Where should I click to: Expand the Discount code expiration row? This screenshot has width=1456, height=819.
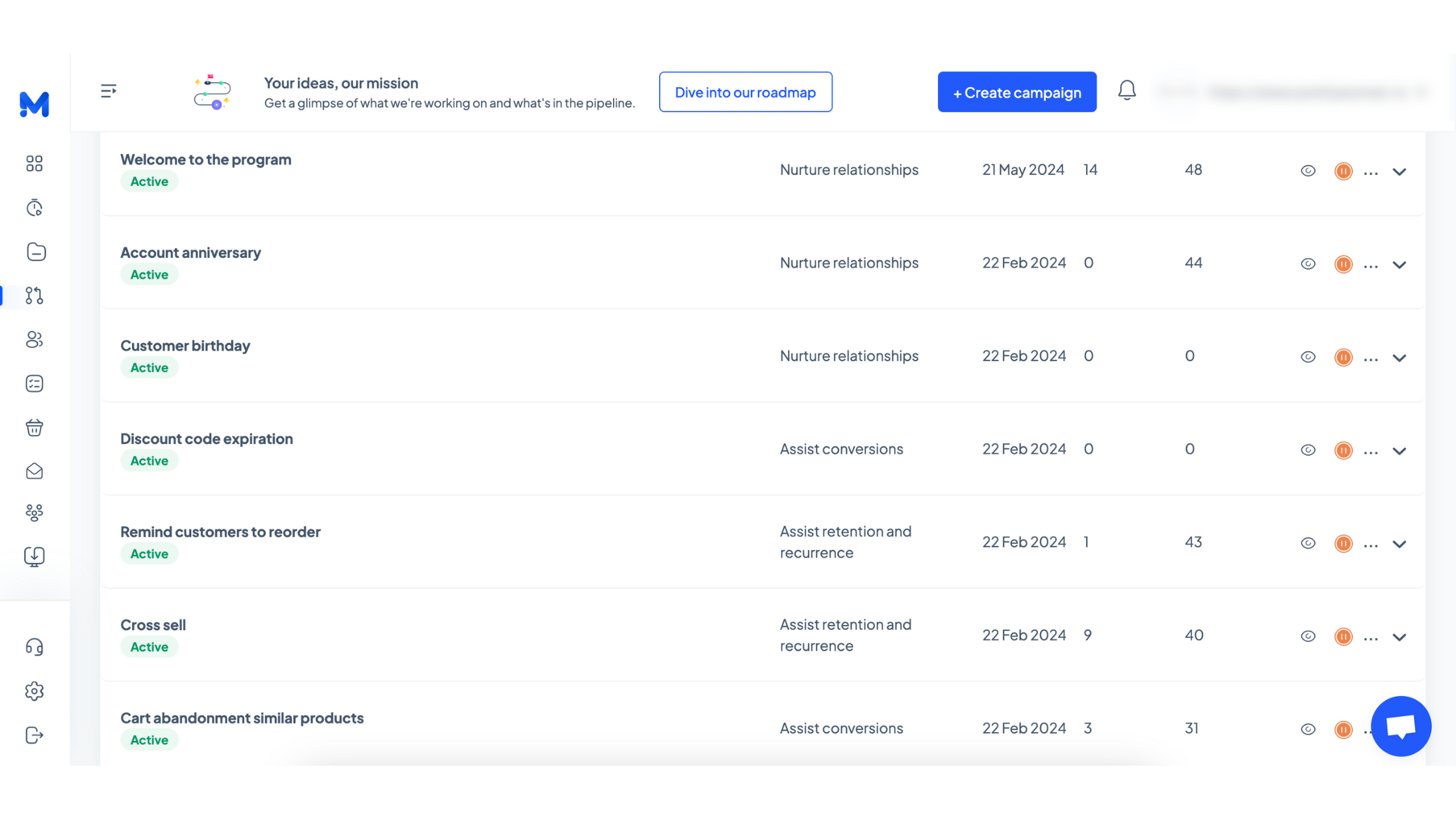coord(1399,450)
